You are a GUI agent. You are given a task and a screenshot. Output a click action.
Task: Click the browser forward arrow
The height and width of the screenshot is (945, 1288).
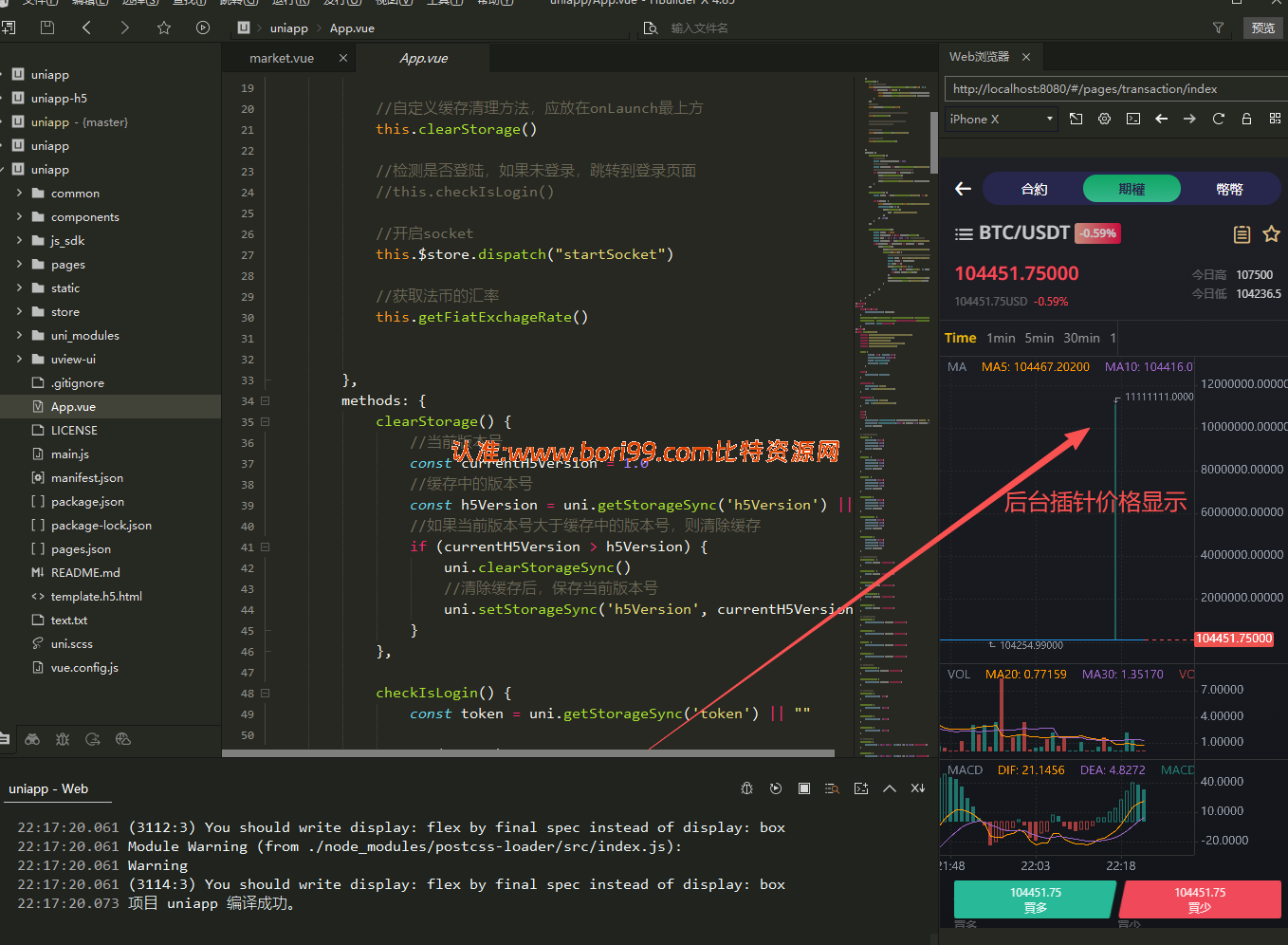tap(1189, 119)
